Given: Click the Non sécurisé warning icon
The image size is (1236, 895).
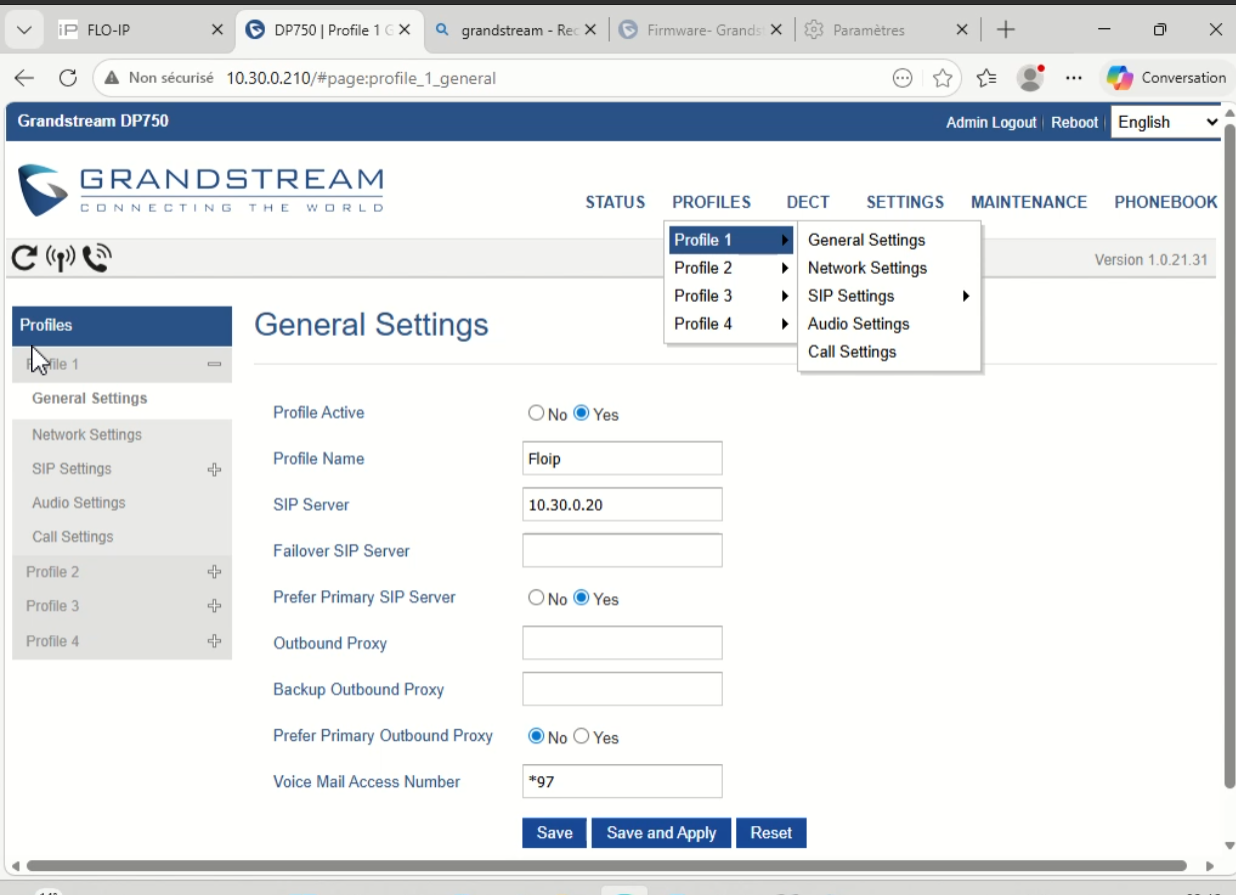Looking at the screenshot, I should point(113,78).
